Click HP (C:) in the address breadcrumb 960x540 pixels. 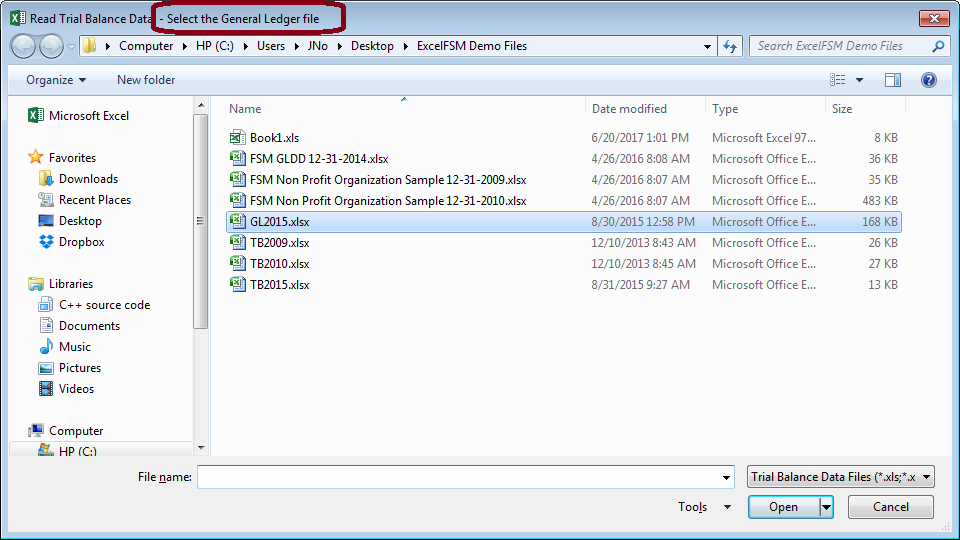pos(215,46)
